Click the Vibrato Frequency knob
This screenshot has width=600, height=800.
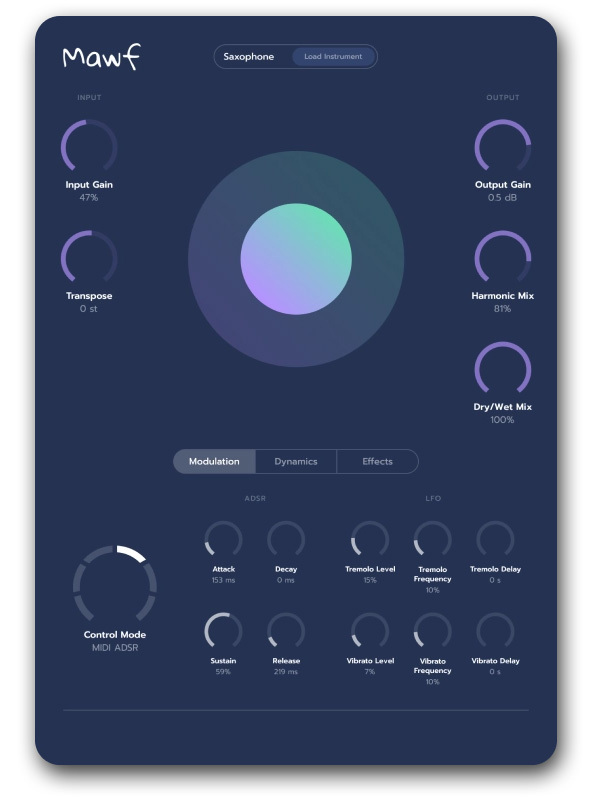click(x=432, y=631)
